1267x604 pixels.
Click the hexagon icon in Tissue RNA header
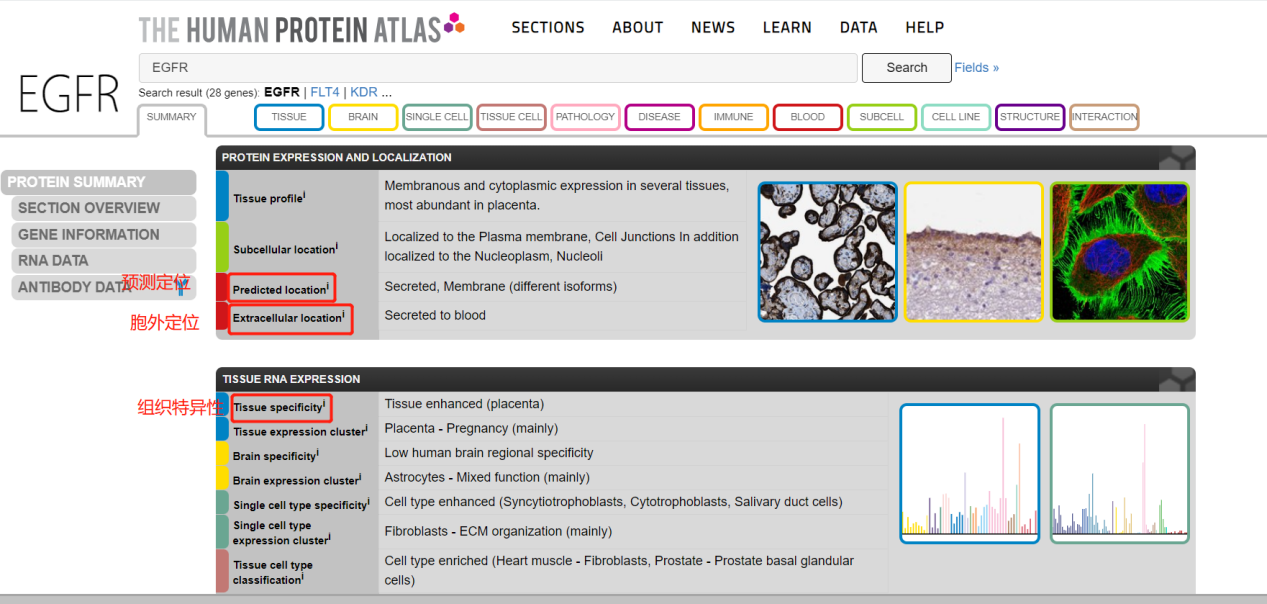click(x=1180, y=380)
